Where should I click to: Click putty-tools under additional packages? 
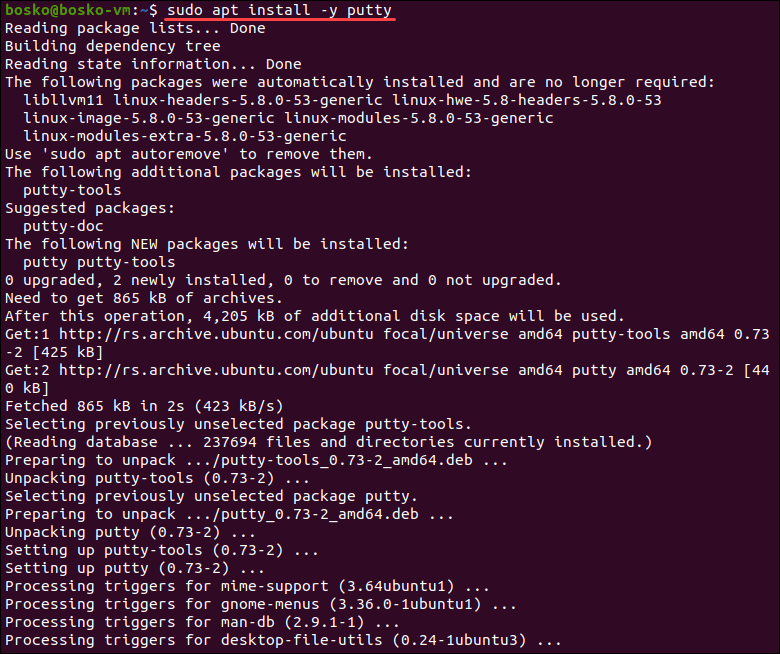(72, 190)
